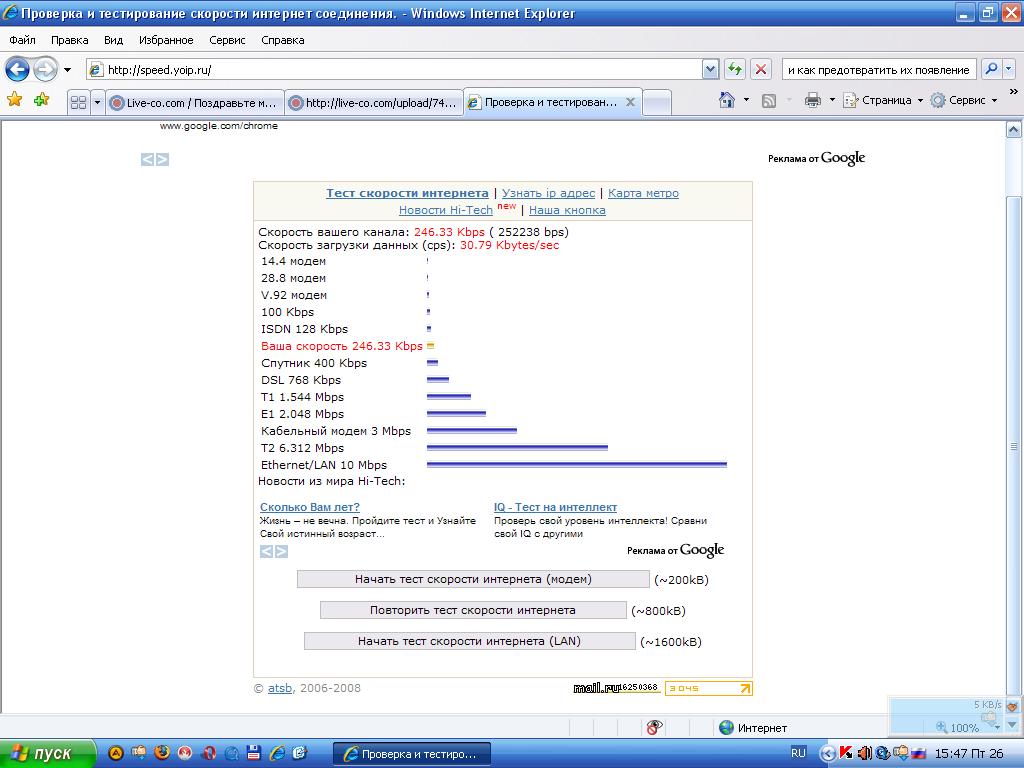Click the privacy eye icon in status bar
This screenshot has width=1024, height=768.
point(655,728)
